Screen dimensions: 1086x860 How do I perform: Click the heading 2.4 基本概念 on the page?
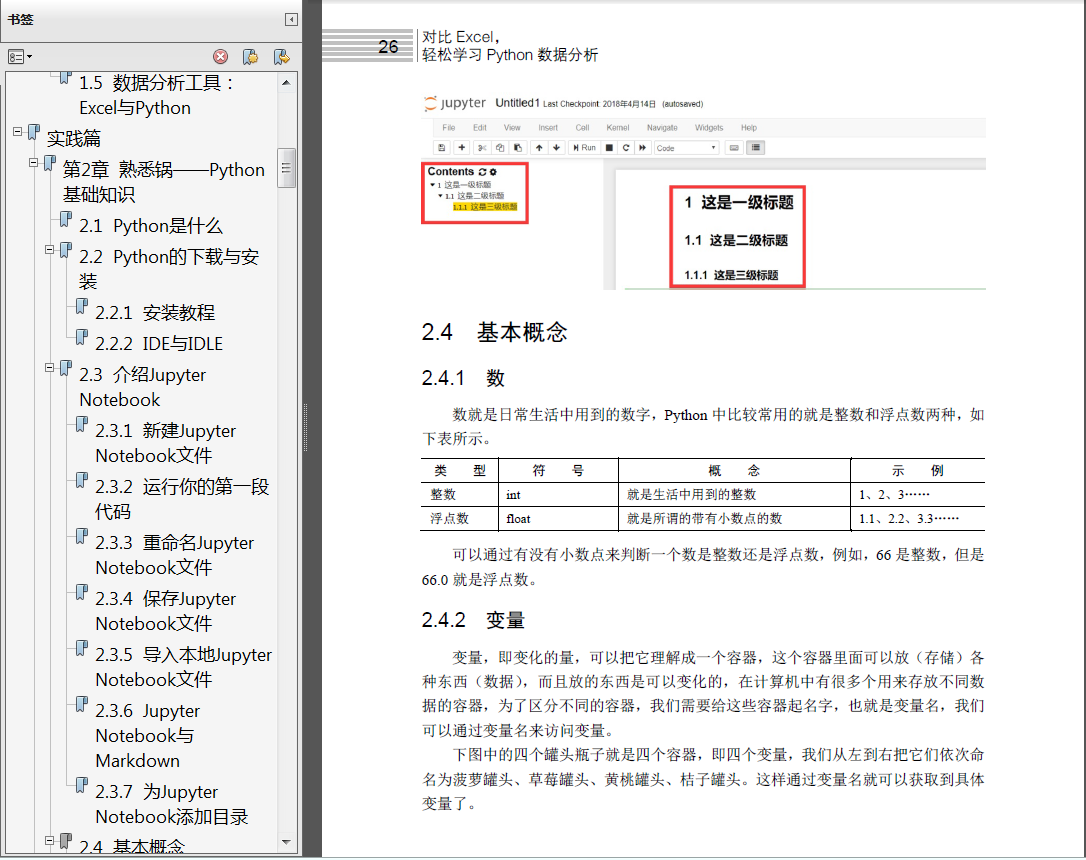pos(494,332)
